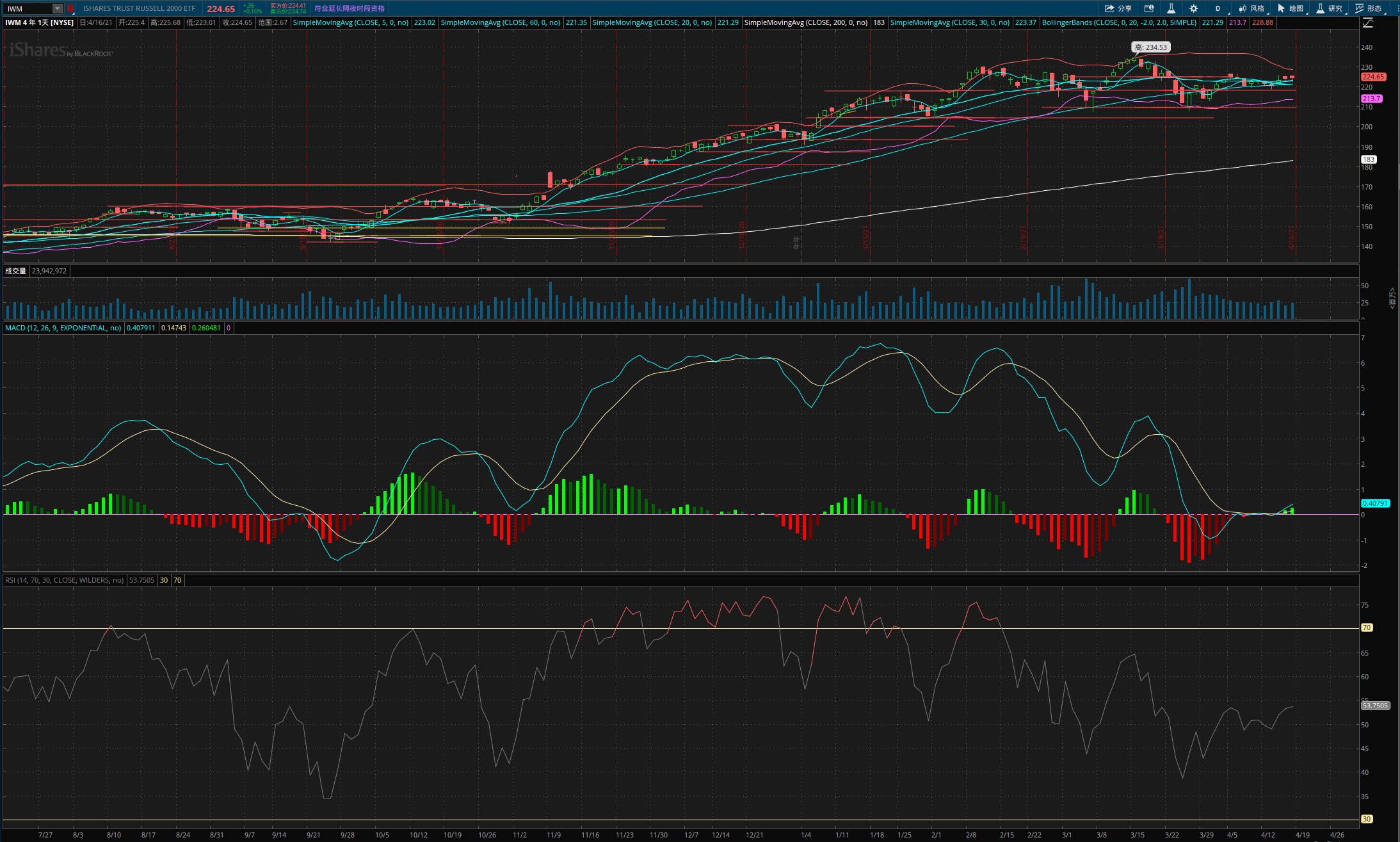Click the Patterns (形态) chart icon
Screen dimensions: 1400x842
(1368, 8)
